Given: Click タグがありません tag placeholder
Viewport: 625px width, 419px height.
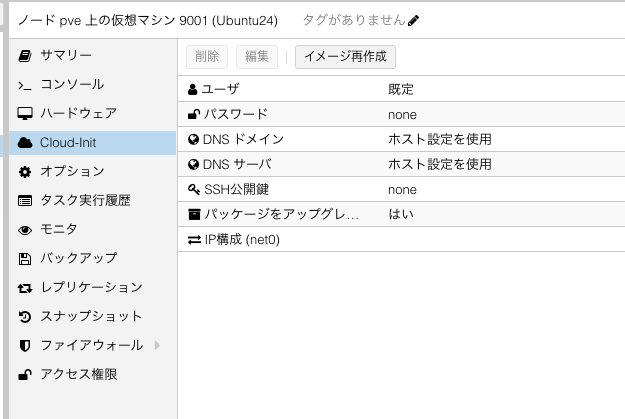Looking at the screenshot, I should pos(354,20).
